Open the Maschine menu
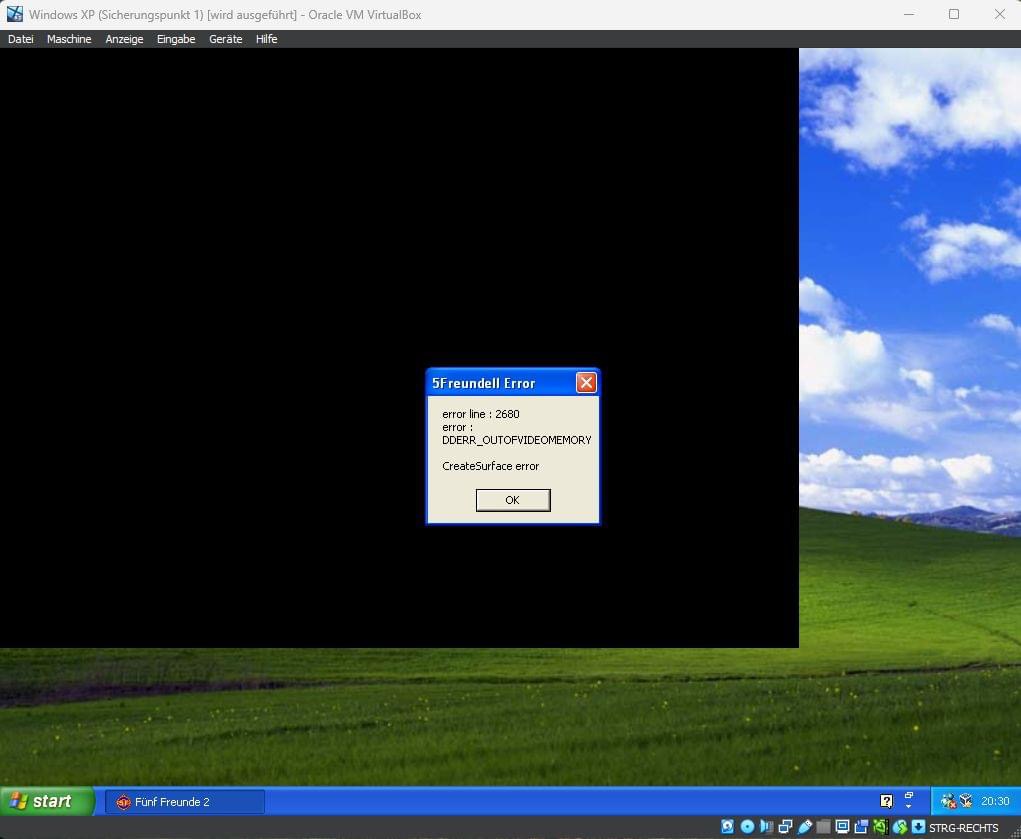1021x839 pixels. coord(69,39)
